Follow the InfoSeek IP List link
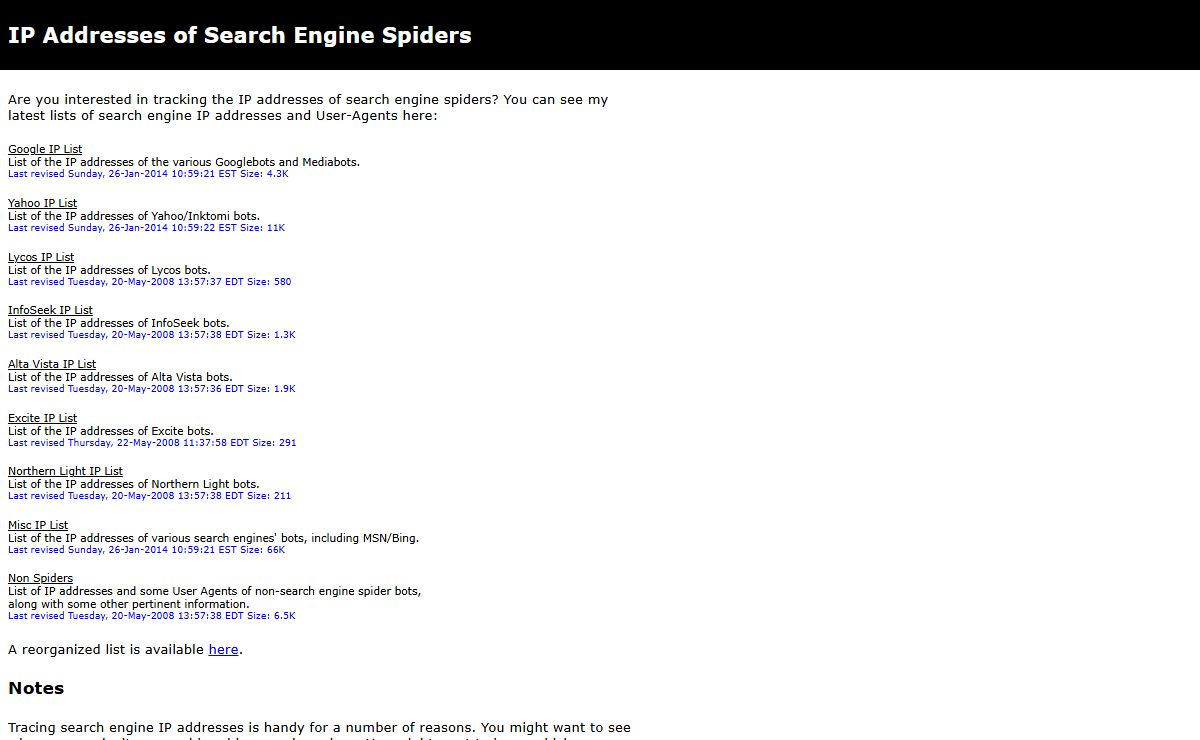Image resolution: width=1200 pixels, height=740 pixels. point(50,310)
